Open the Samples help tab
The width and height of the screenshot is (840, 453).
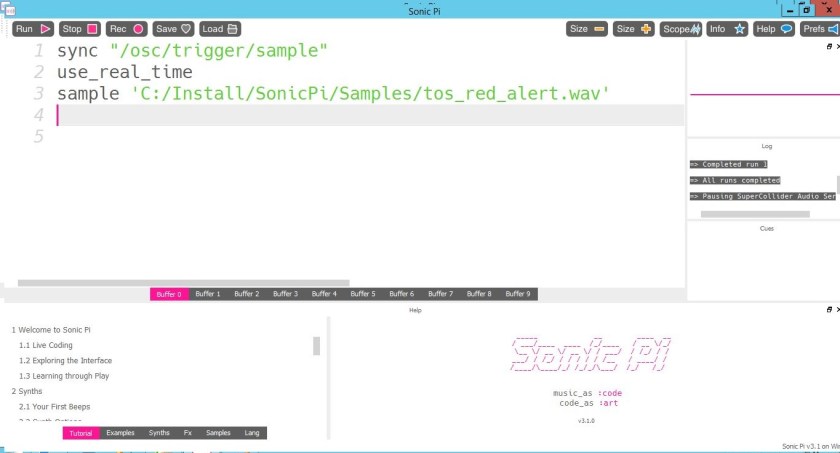[218, 433]
